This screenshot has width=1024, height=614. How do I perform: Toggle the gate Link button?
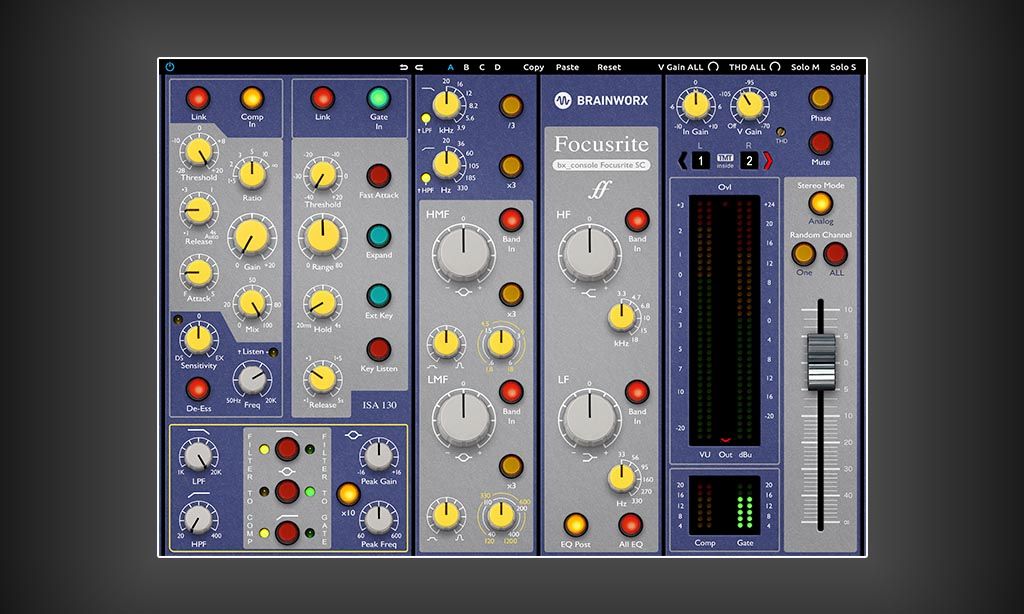(x=323, y=99)
